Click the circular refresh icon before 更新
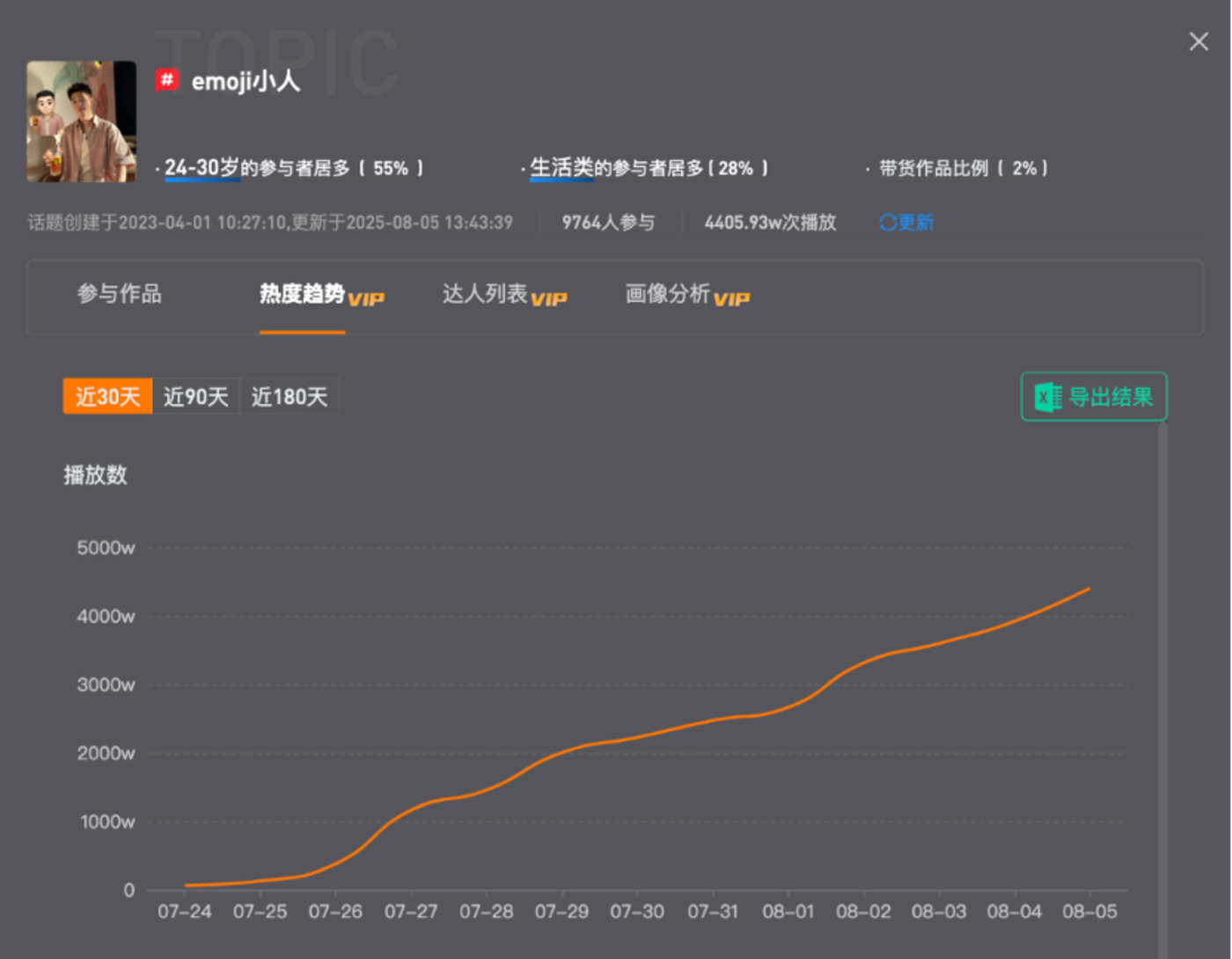The width and height of the screenshot is (1232, 959). coord(888,223)
